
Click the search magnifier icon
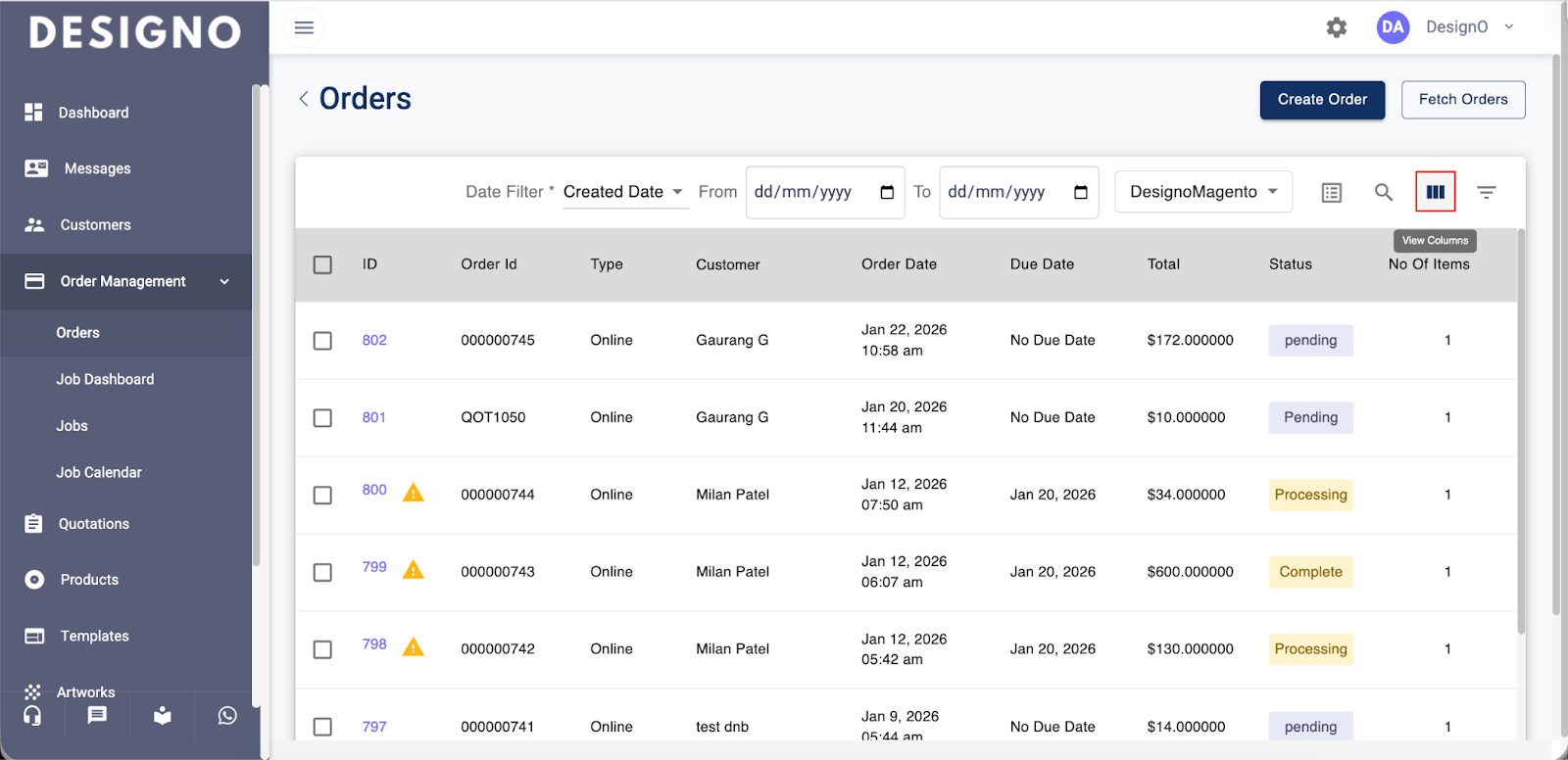1383,192
